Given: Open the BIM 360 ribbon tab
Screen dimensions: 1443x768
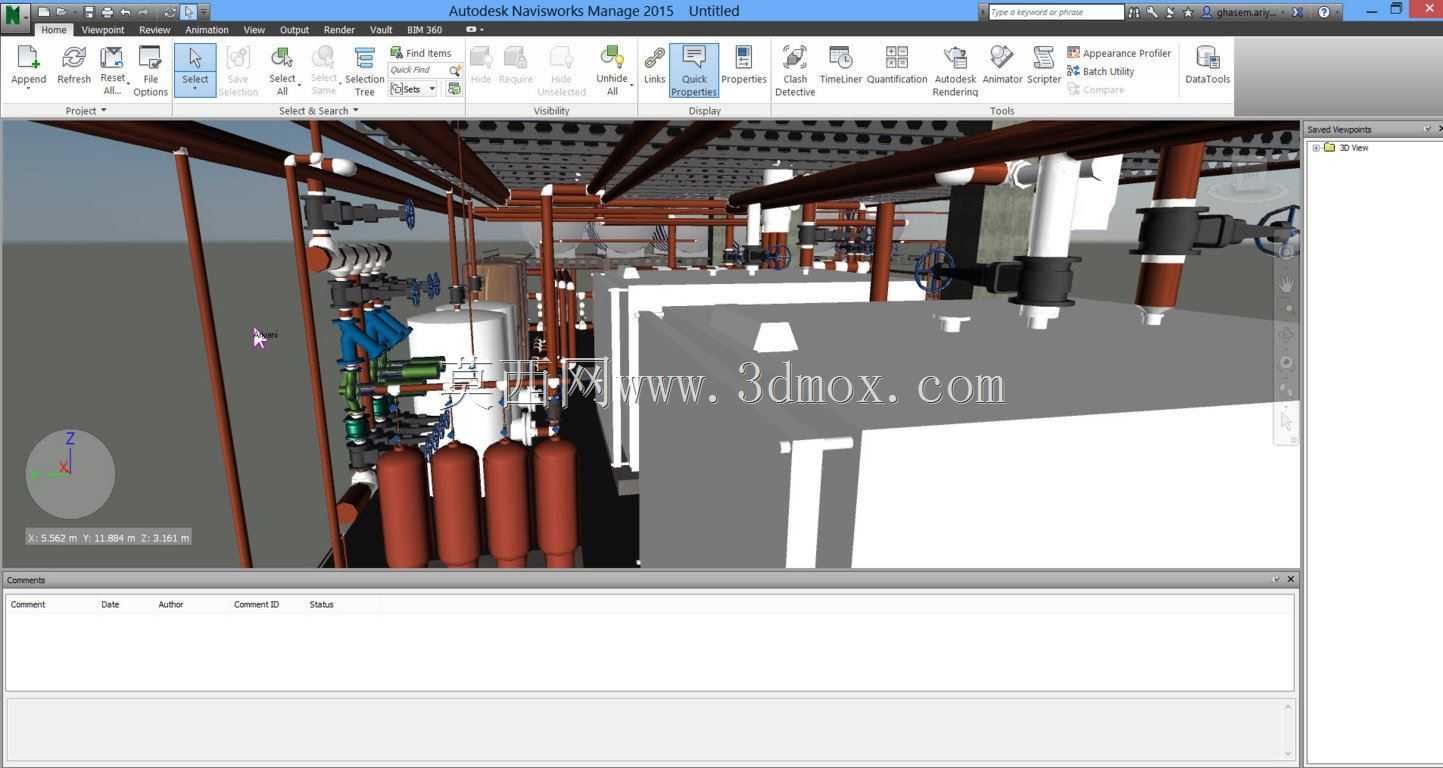Looking at the screenshot, I should (x=424, y=30).
